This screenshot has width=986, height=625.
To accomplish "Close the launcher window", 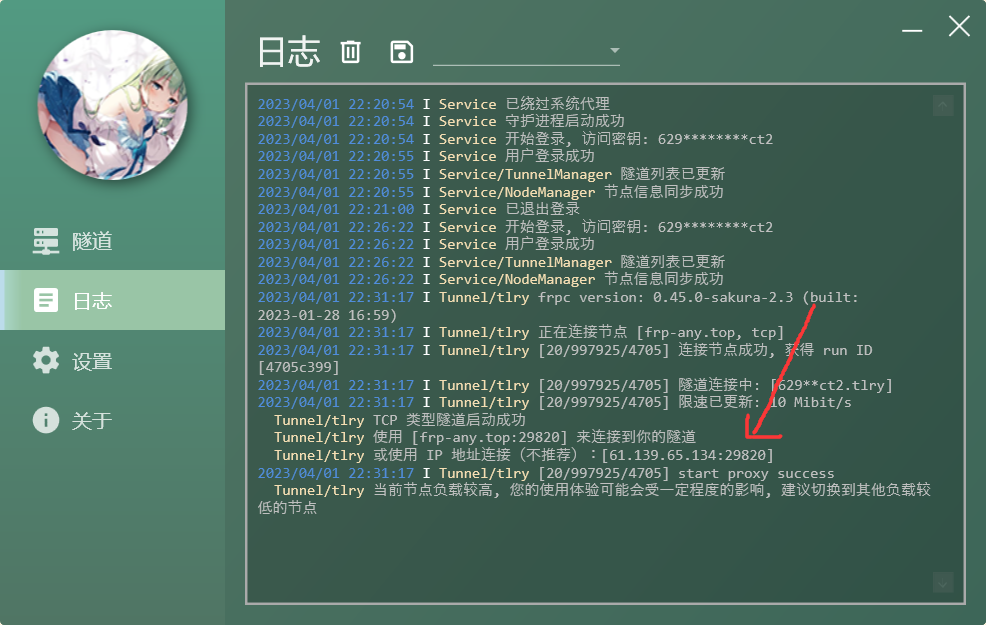I will pos(959,27).
